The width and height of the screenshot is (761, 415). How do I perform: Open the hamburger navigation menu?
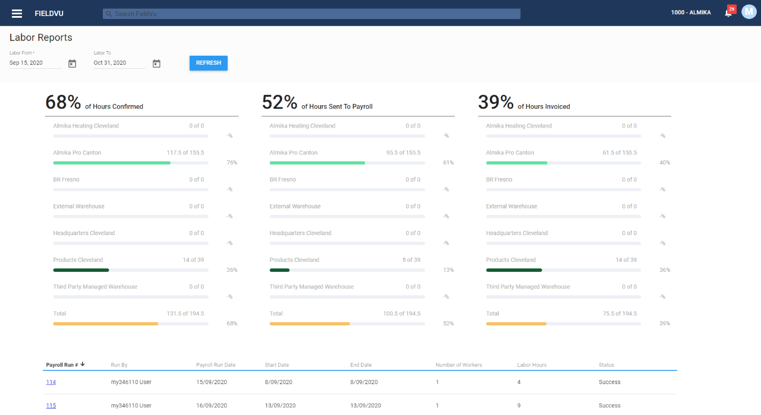[x=17, y=14]
